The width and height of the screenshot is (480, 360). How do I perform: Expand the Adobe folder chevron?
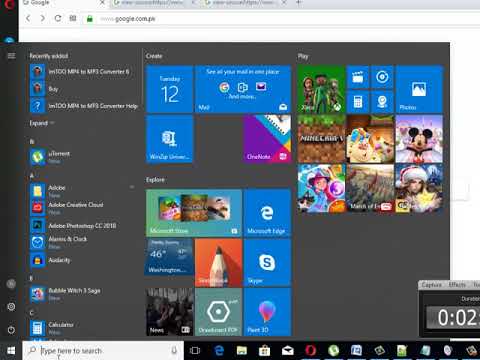click(x=132, y=187)
